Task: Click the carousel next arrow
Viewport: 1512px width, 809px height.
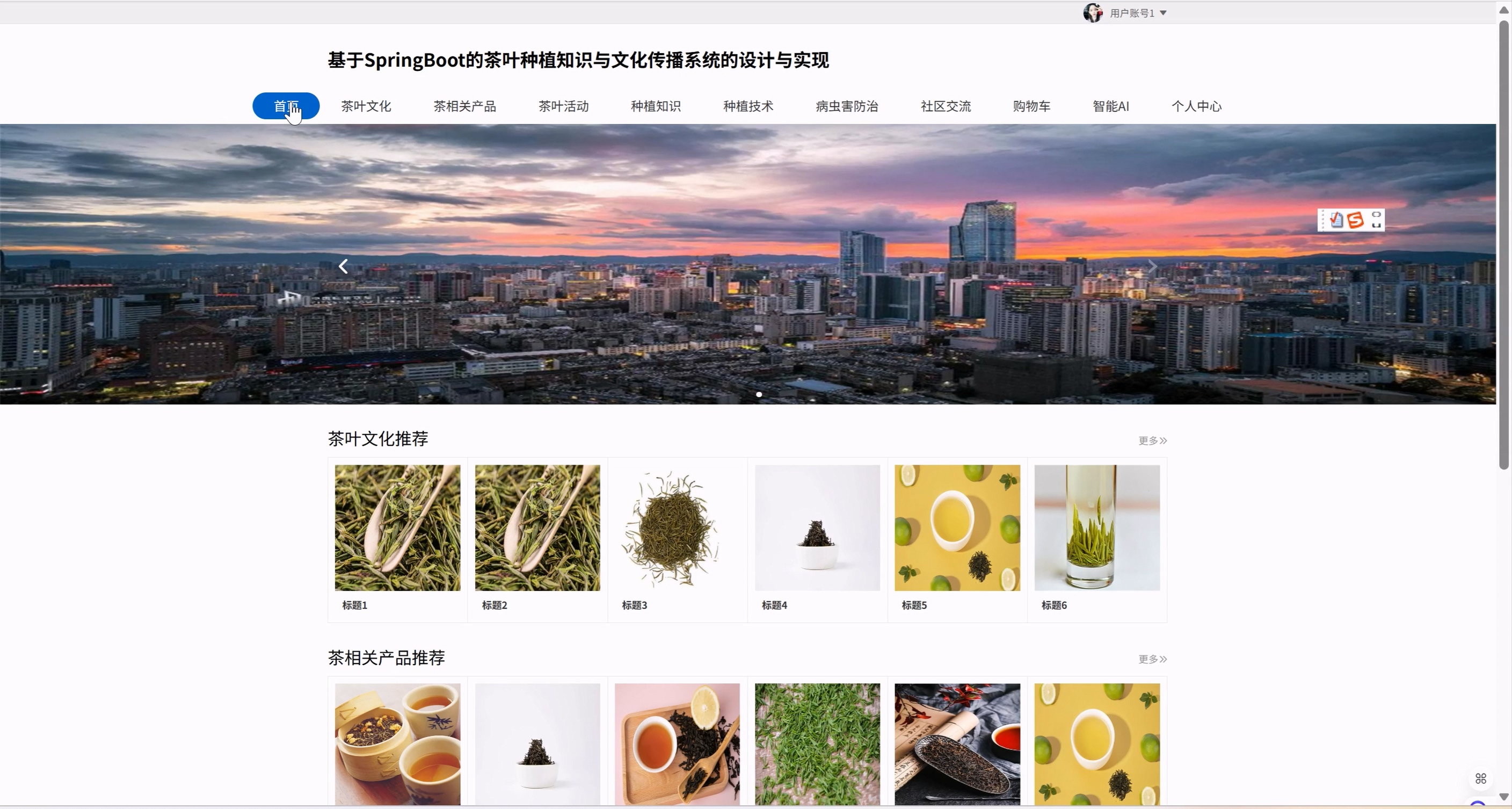Action: 1152,266
